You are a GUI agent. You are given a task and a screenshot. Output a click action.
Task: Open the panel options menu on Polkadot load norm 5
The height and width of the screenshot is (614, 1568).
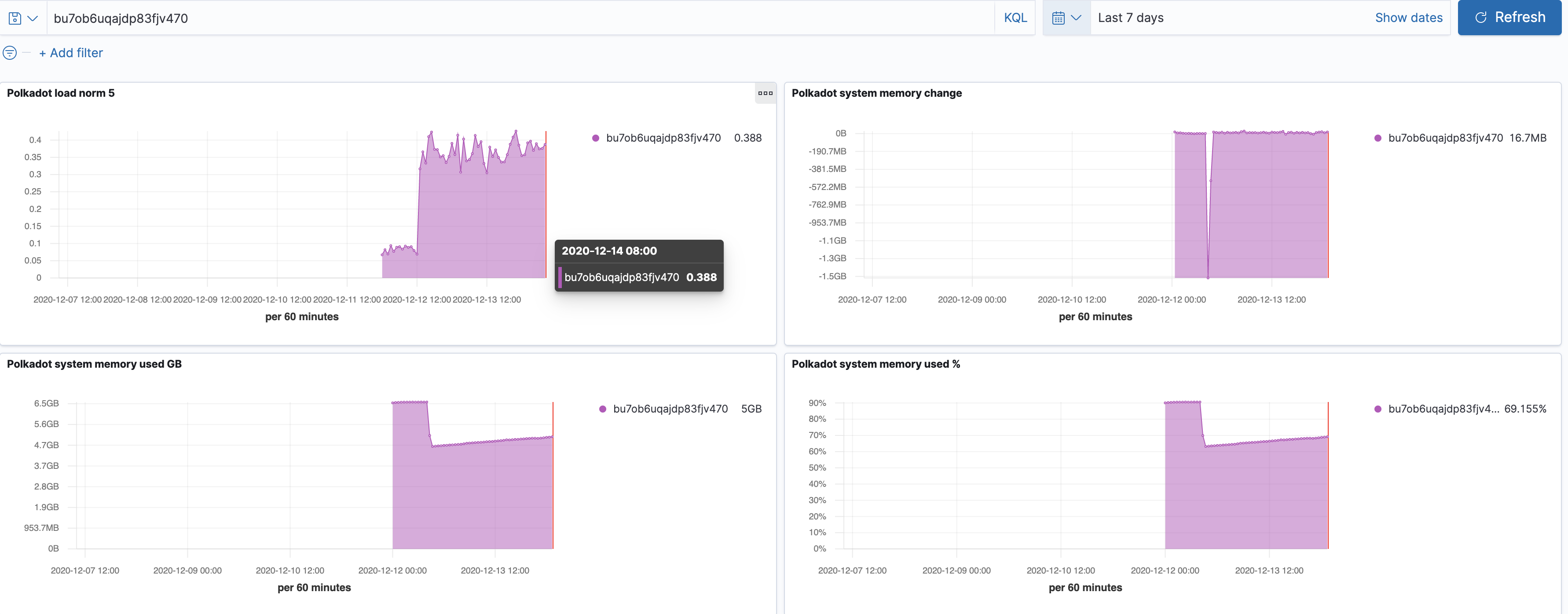pos(765,93)
